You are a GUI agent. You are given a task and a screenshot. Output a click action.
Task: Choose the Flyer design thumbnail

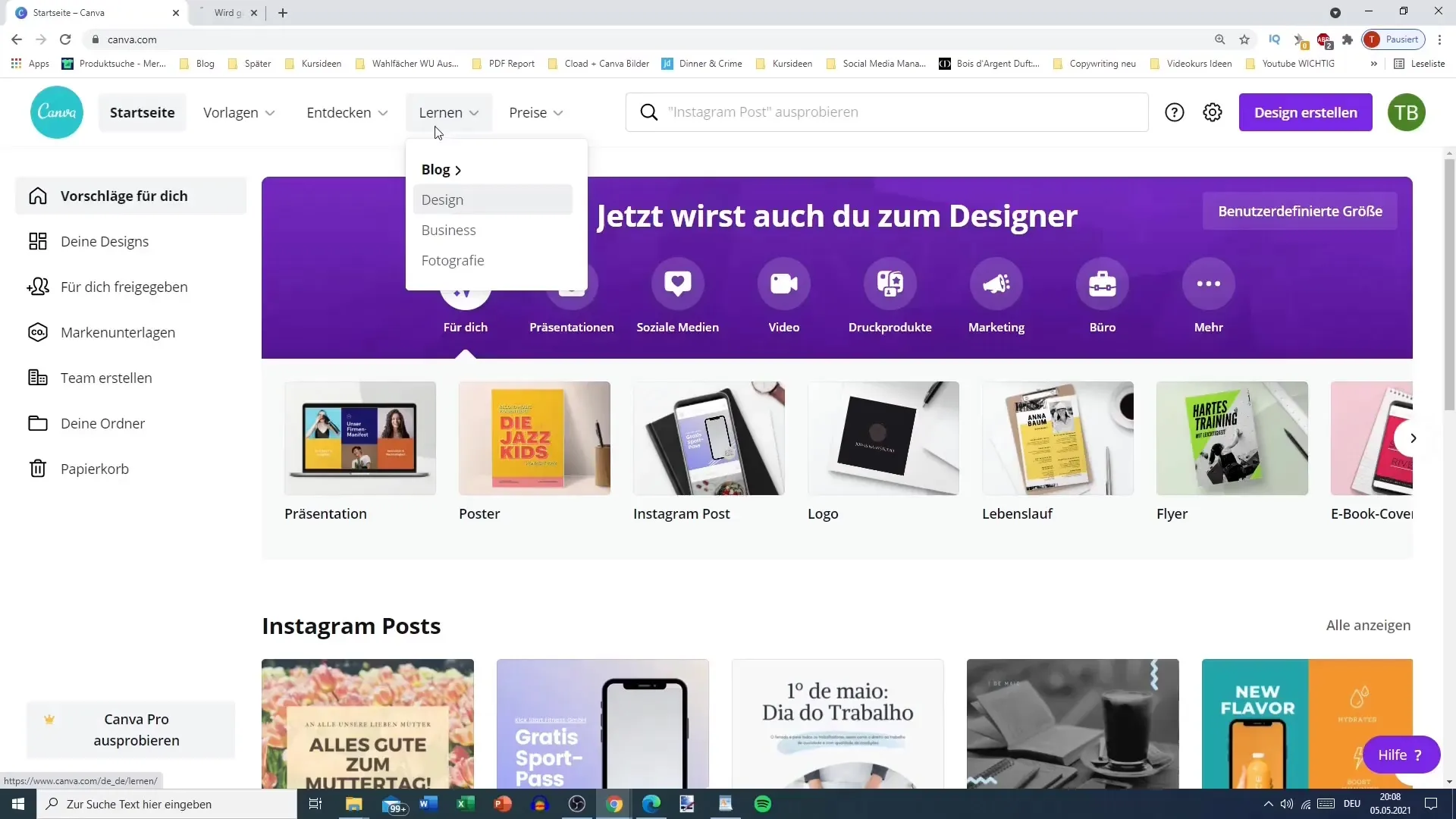[1232, 438]
